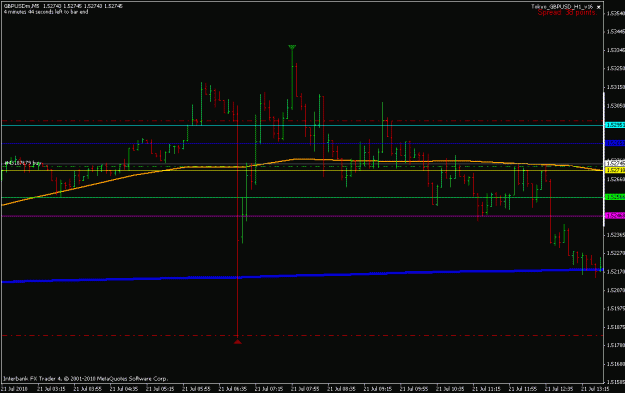Select the yellow price label on the price axis
The height and width of the screenshot is (393, 625).
point(615,170)
